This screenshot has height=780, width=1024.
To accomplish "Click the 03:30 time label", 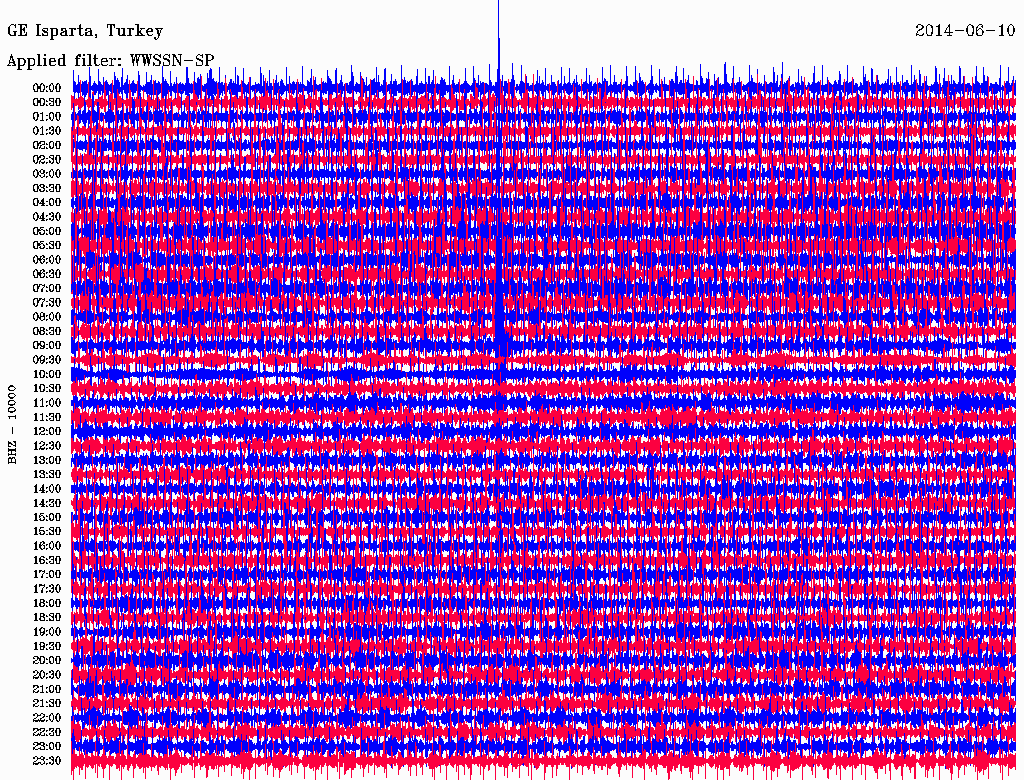I will coord(47,188).
